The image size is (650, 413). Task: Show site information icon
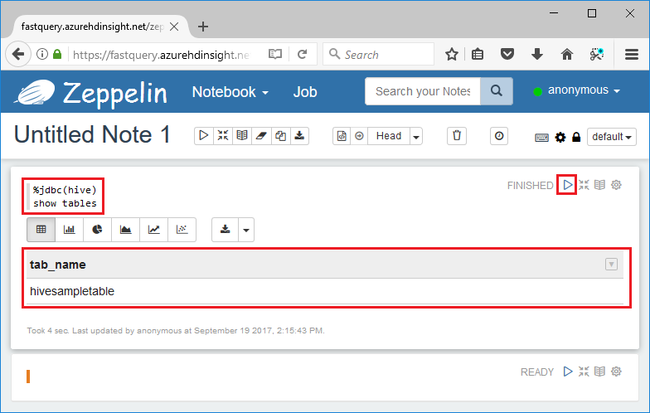[x=42, y=54]
